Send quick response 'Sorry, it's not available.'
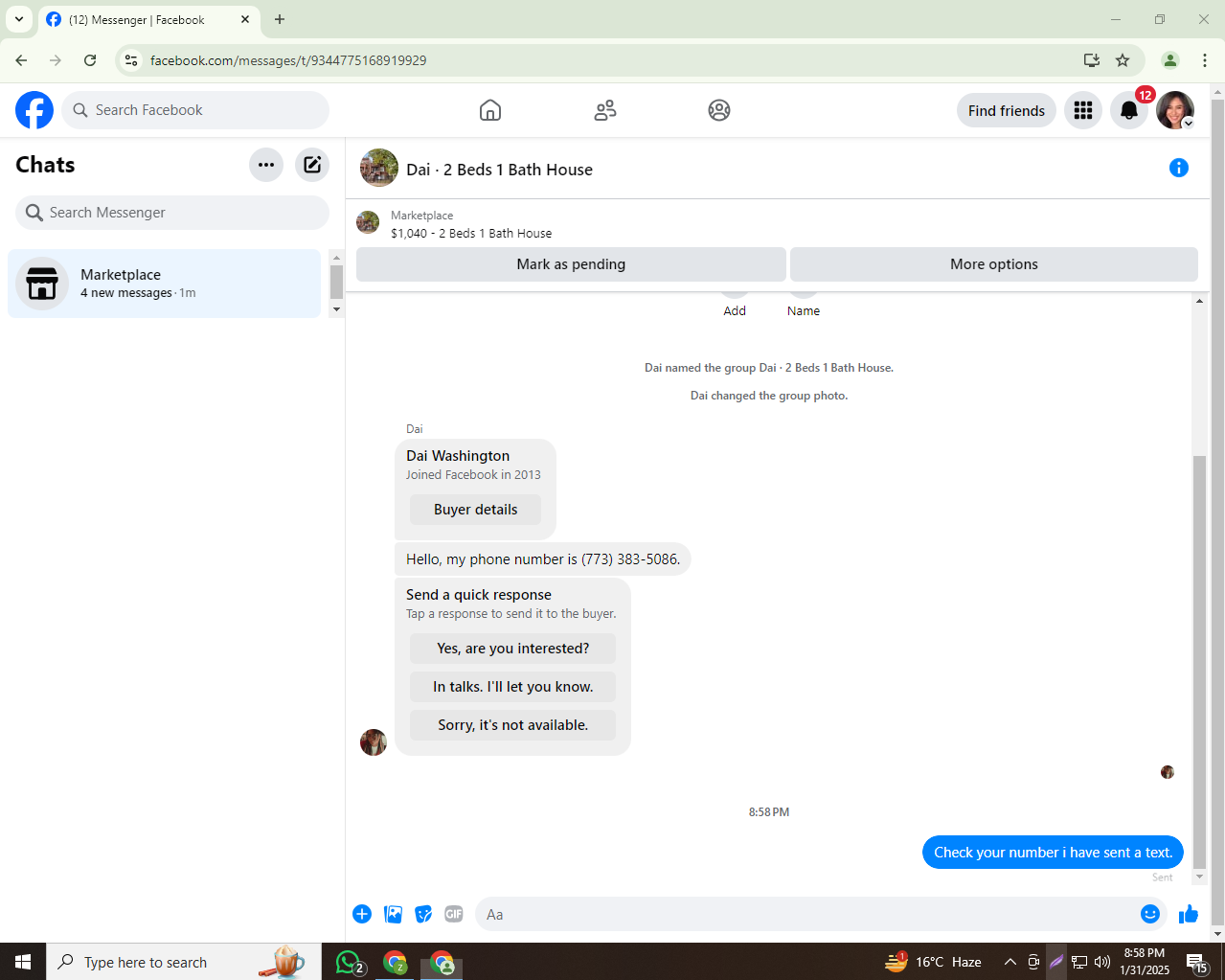1225x980 pixels. point(512,725)
